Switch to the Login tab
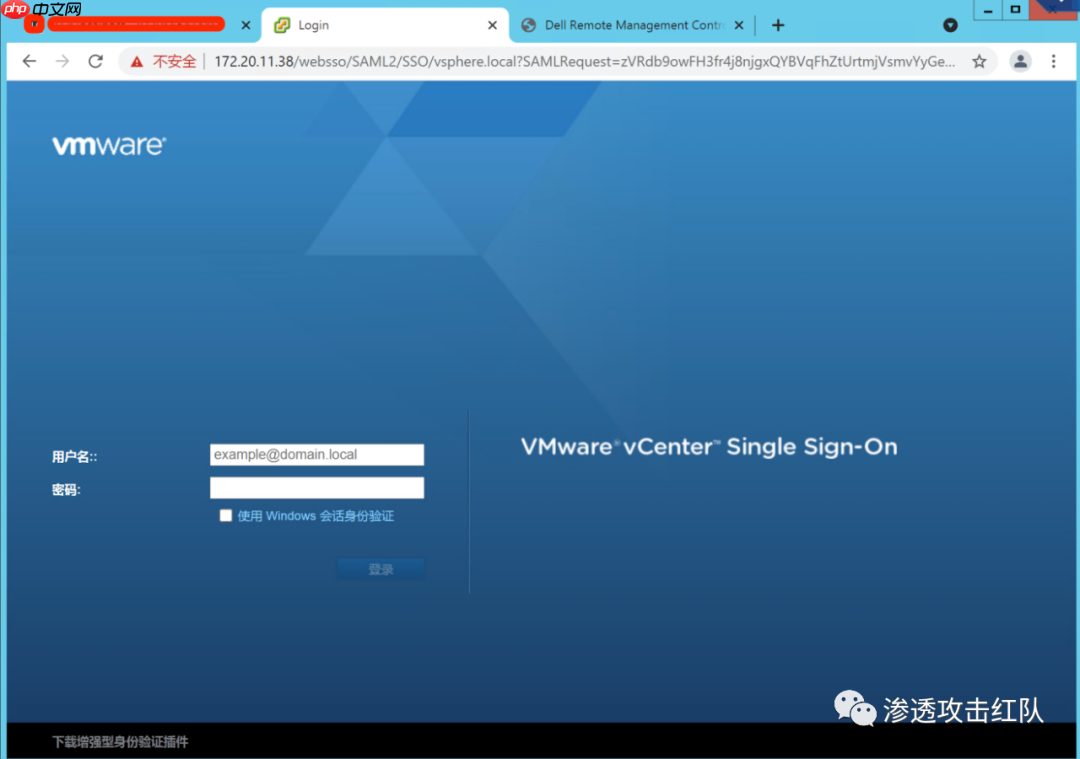 pyautogui.click(x=386, y=25)
